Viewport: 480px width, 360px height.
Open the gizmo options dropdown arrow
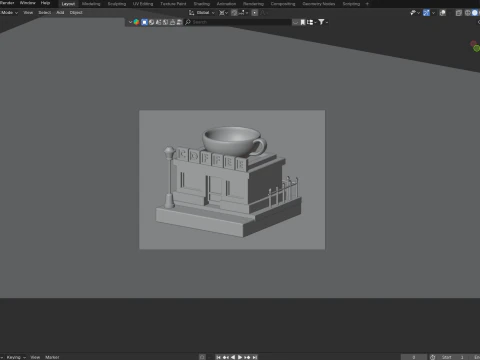[x=433, y=13]
